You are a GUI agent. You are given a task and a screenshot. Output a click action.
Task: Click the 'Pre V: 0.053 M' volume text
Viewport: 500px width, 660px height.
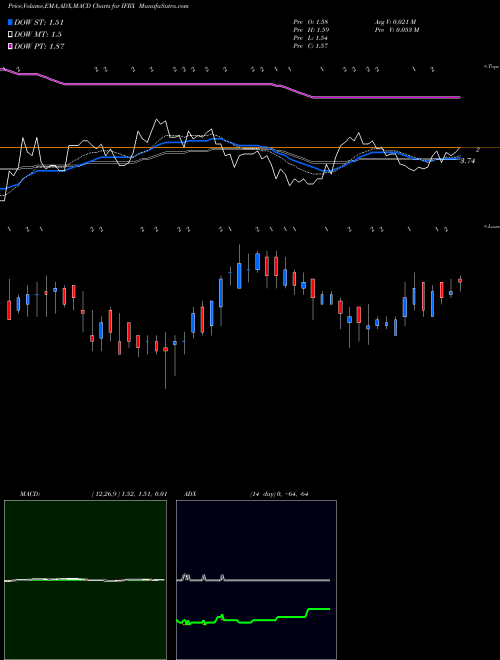396,30
